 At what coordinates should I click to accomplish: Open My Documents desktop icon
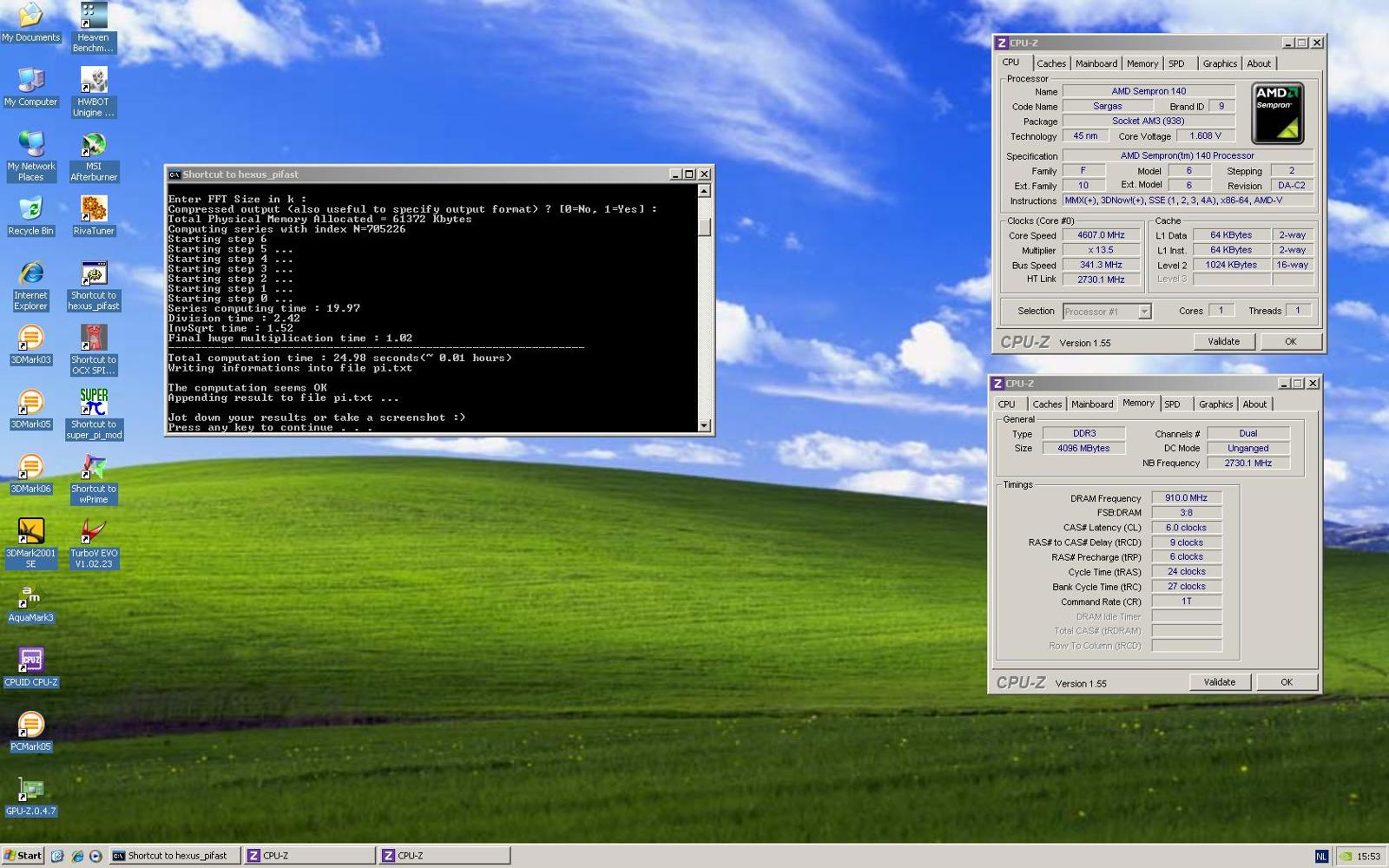(x=30, y=21)
